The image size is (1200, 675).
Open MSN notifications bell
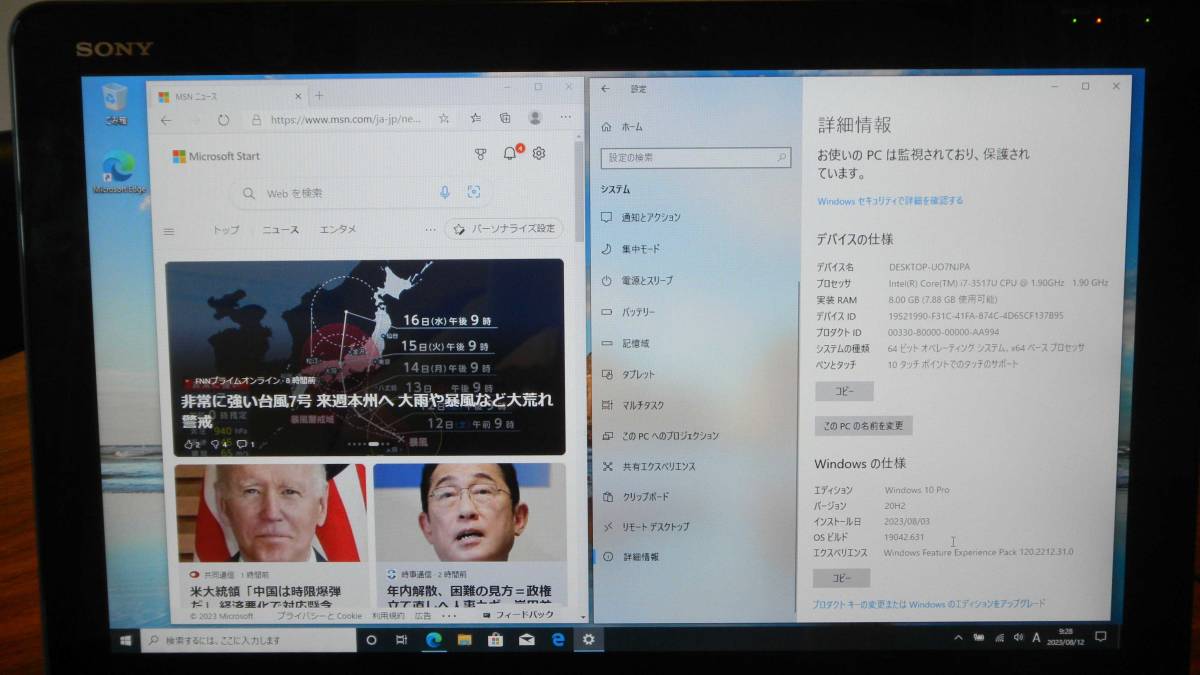(x=510, y=153)
